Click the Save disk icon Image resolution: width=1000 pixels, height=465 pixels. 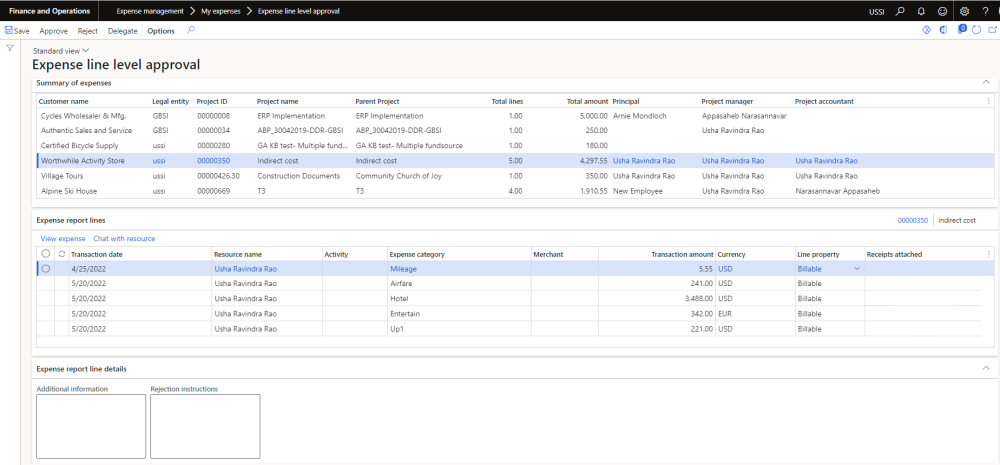point(9,31)
